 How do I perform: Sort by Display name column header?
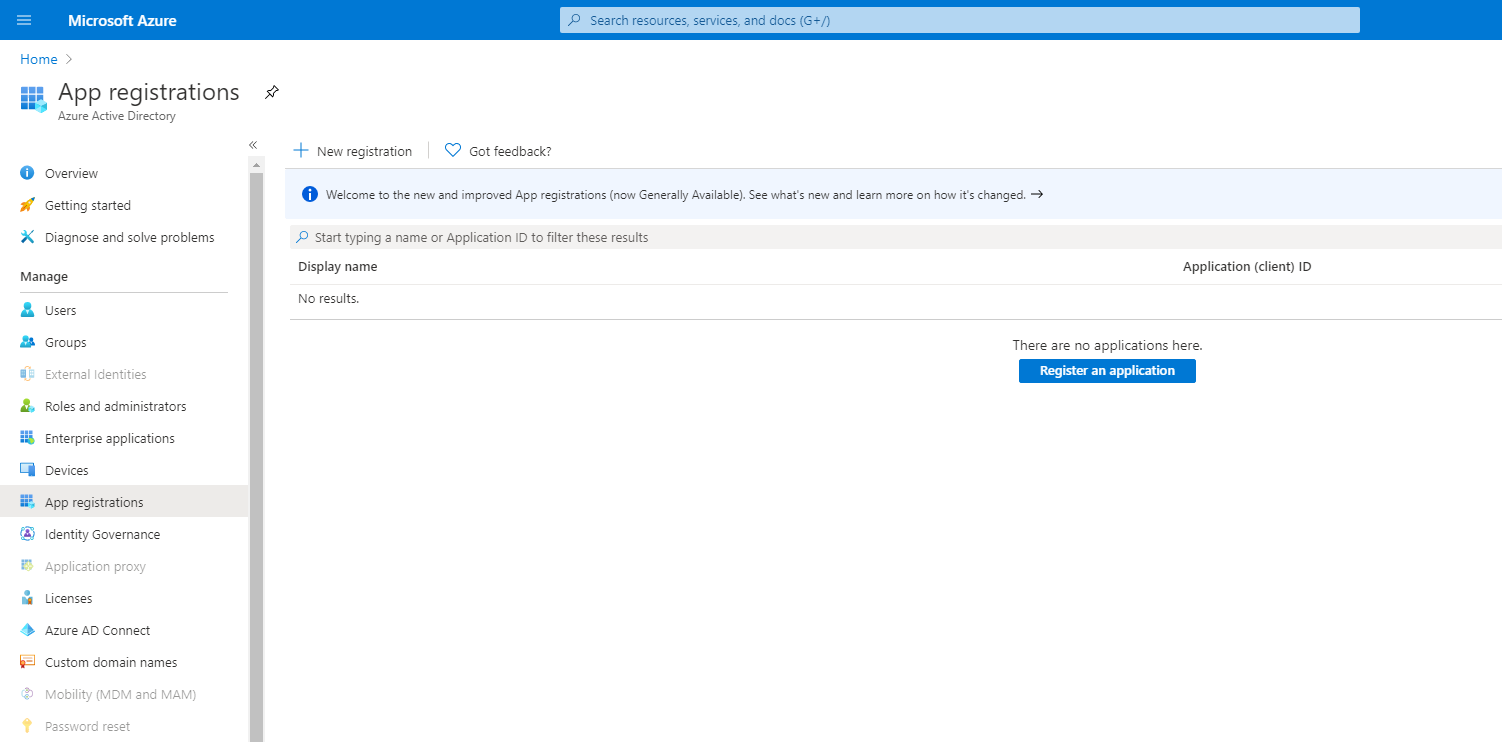point(338,267)
